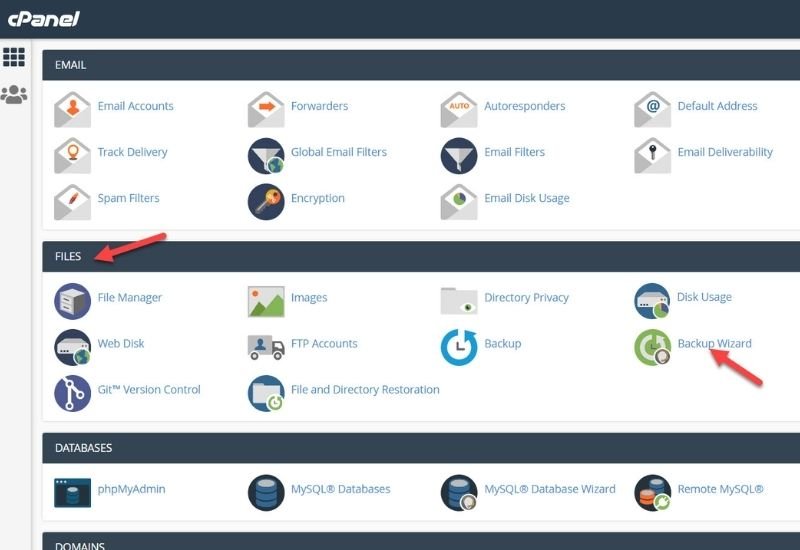Click the cPanel logo

coord(43,19)
